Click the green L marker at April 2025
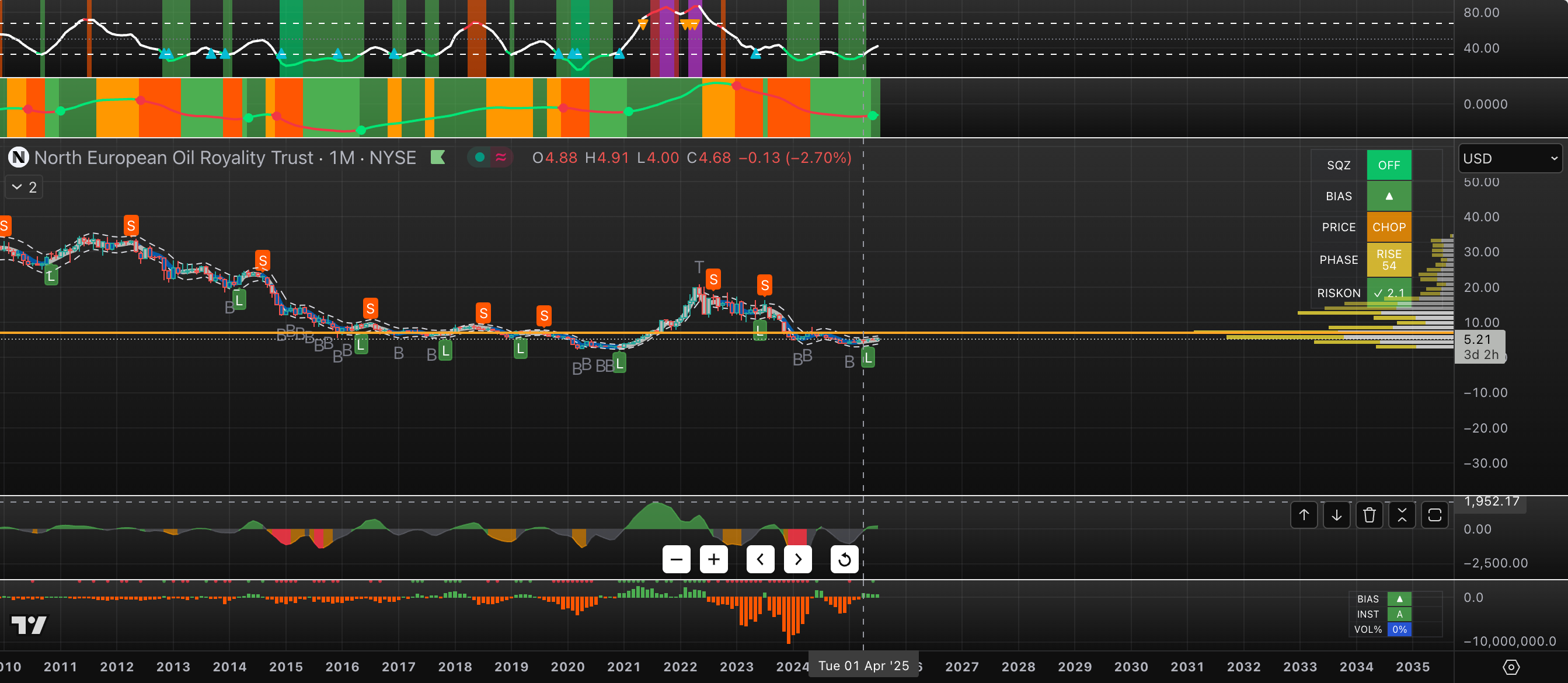 [868, 358]
